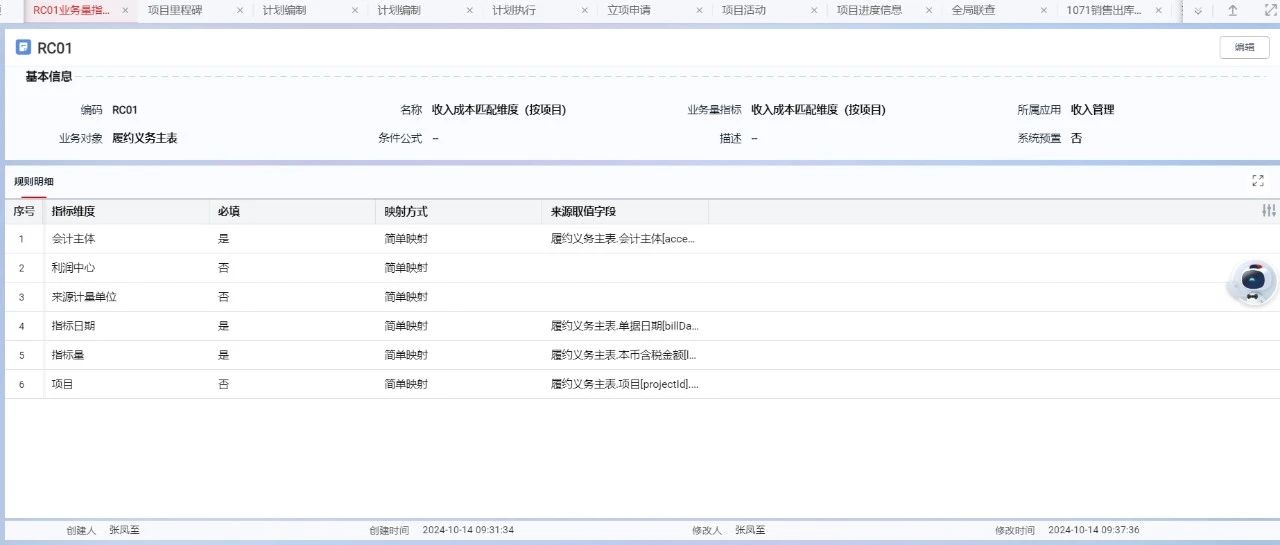Switch to the 全局联查 tab
Screen dimensions: 1280x545
[973, 11]
